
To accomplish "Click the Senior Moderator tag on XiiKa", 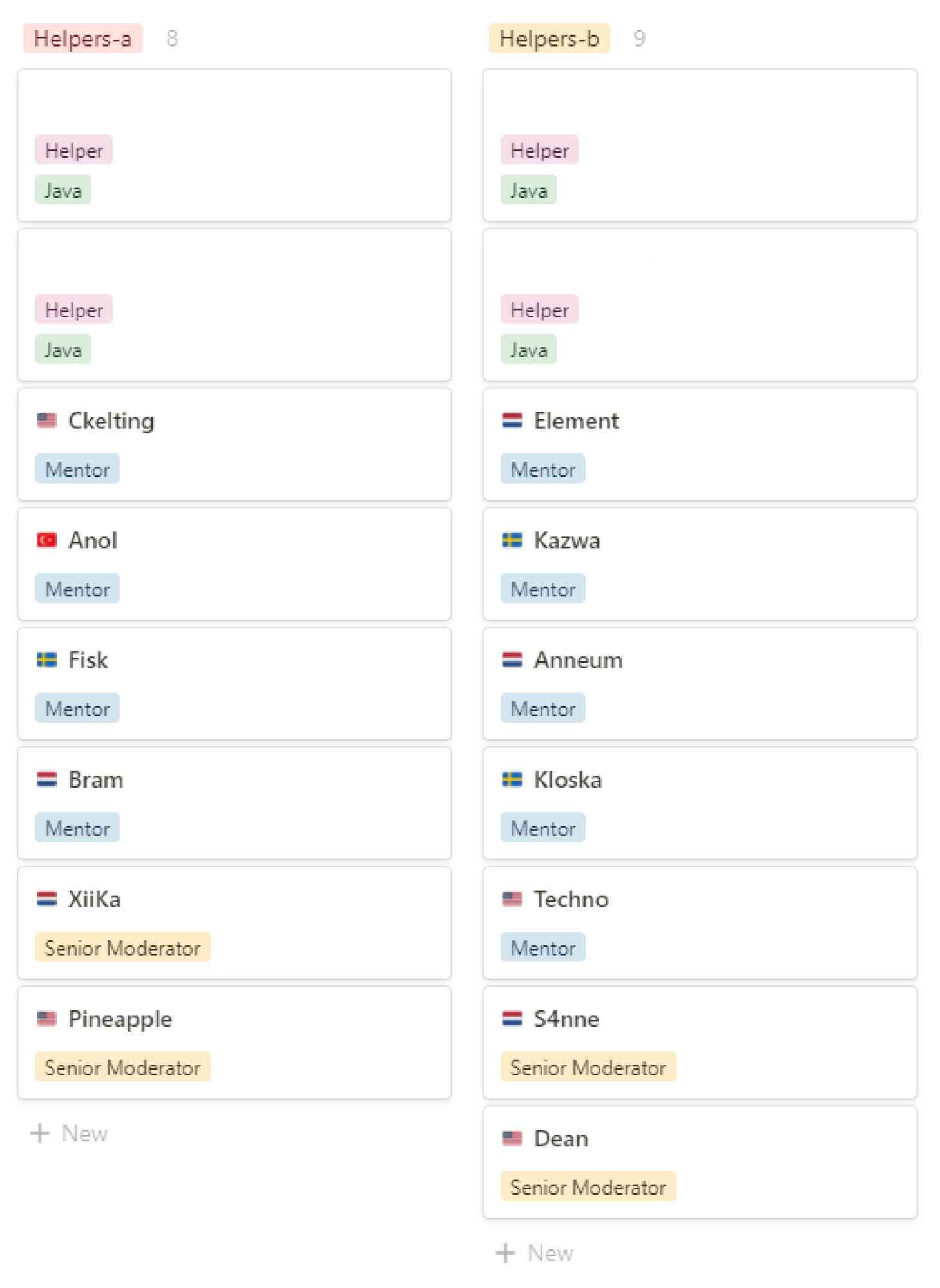I will pos(122,948).
